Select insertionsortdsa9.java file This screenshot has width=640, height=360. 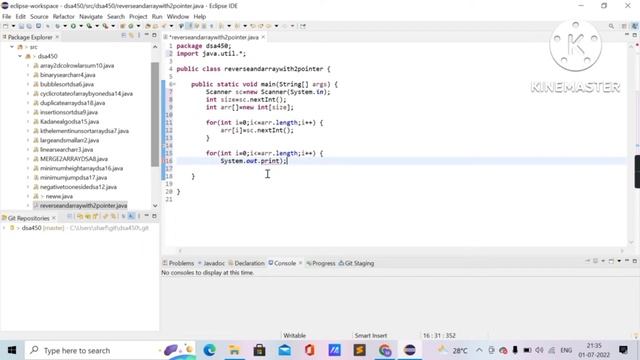click(69, 112)
